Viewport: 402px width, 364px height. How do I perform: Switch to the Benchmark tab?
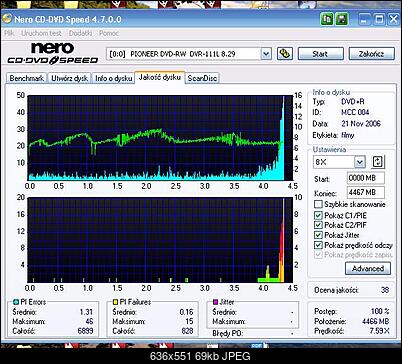27,78
